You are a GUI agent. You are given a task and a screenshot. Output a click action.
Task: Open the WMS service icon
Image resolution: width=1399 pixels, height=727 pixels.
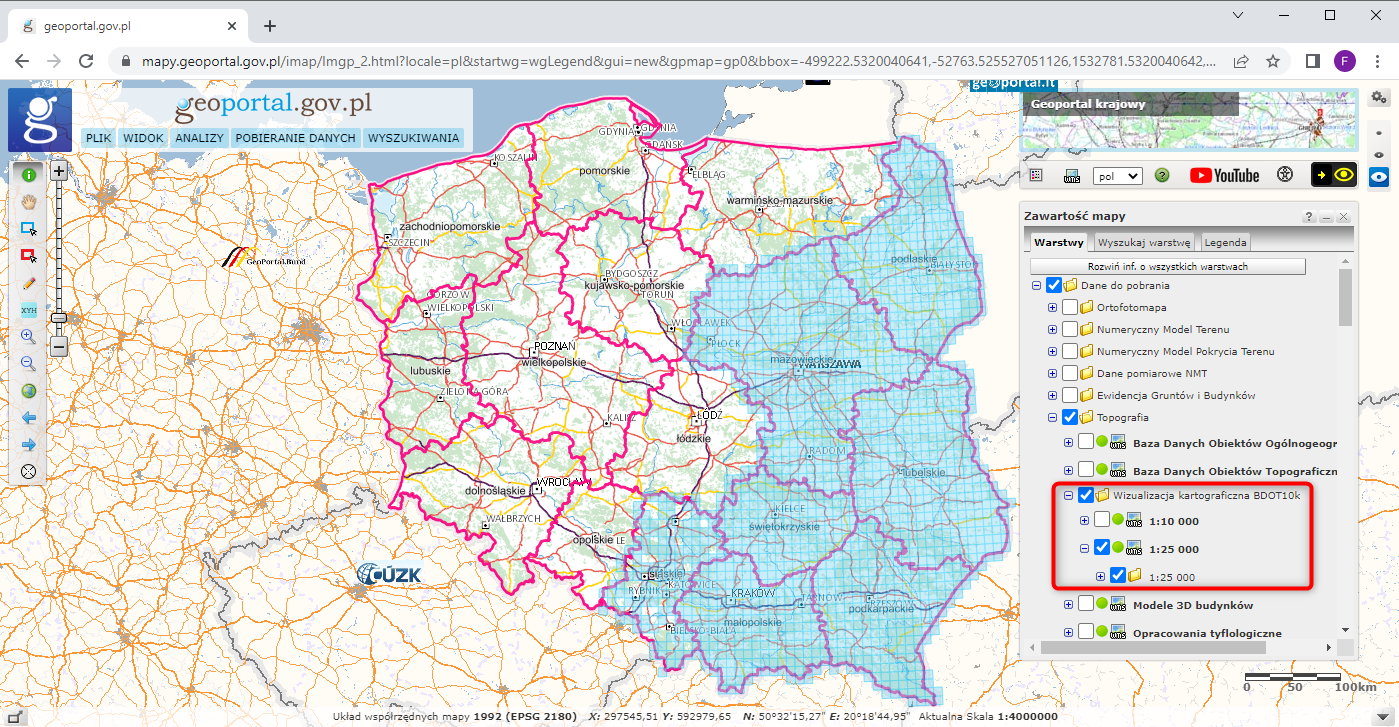[1073, 175]
